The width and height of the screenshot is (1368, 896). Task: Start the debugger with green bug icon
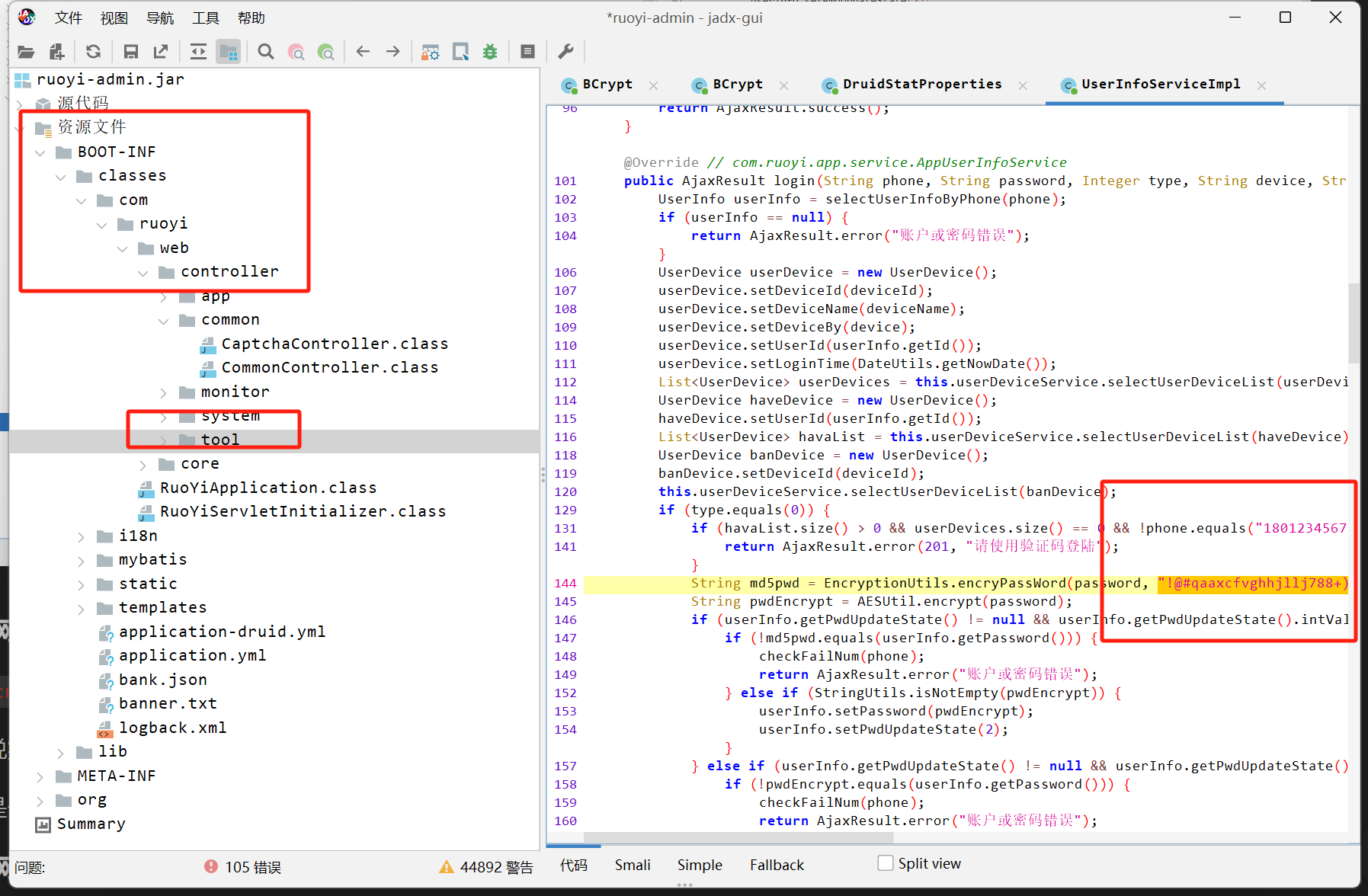click(x=490, y=52)
